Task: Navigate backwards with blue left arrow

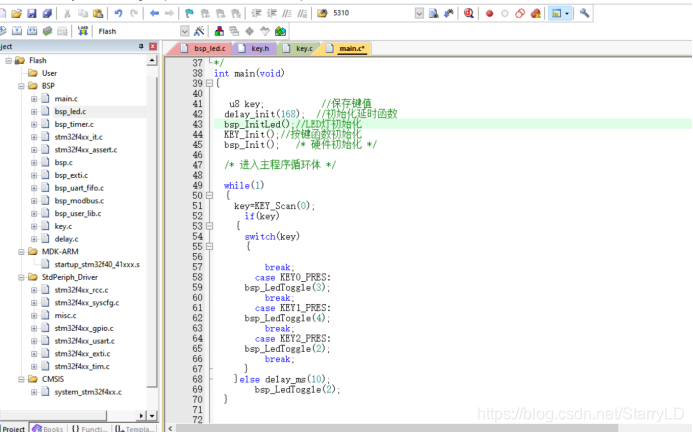Action: (154, 13)
